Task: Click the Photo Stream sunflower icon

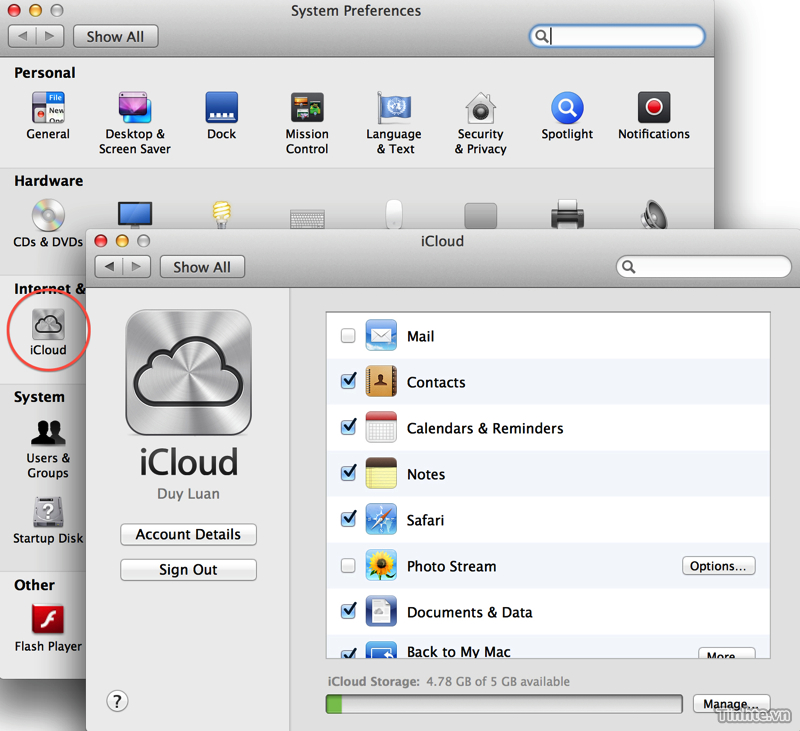Action: coord(381,565)
